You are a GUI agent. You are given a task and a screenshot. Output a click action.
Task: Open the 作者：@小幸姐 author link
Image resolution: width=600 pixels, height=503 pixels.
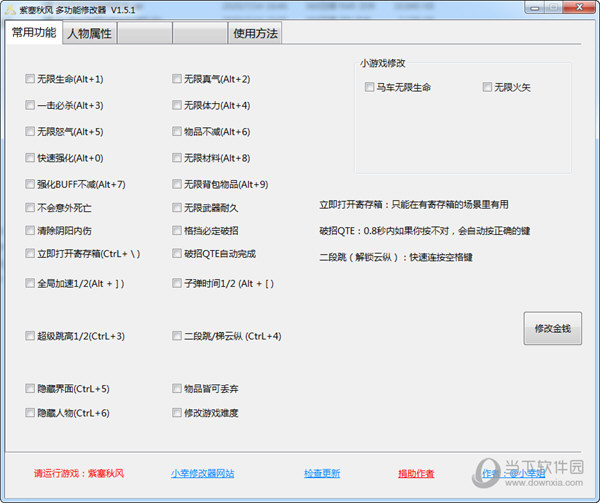point(514,474)
